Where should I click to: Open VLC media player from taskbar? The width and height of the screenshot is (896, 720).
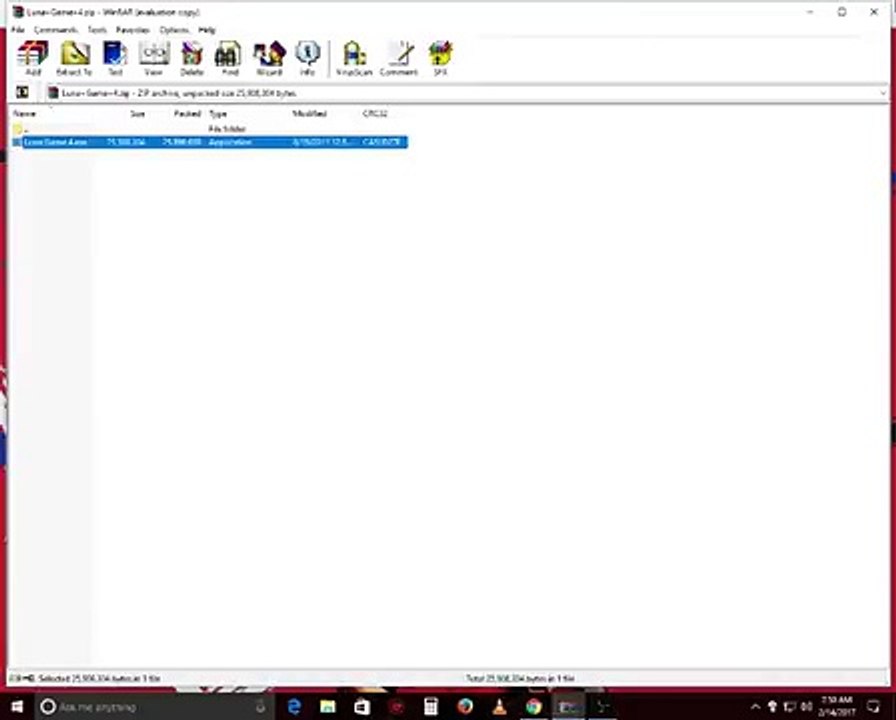point(499,707)
